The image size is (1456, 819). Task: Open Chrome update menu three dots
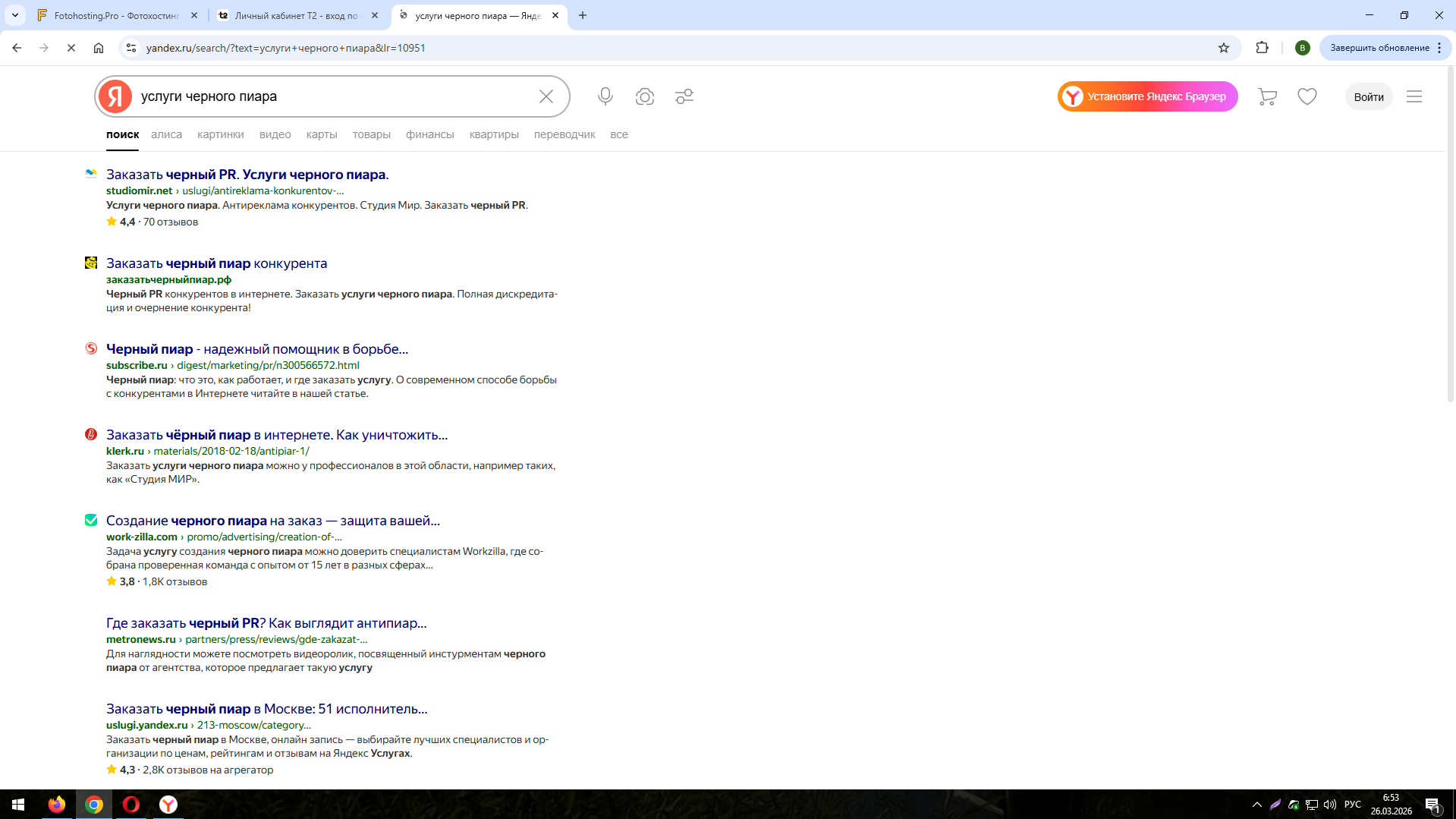[1439, 48]
